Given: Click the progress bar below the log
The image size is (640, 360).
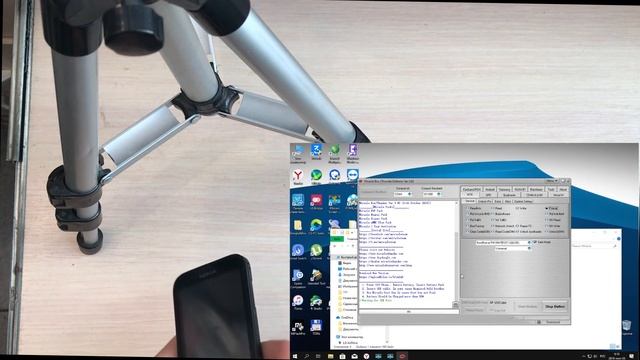Looking at the screenshot, I should [x=408, y=312].
